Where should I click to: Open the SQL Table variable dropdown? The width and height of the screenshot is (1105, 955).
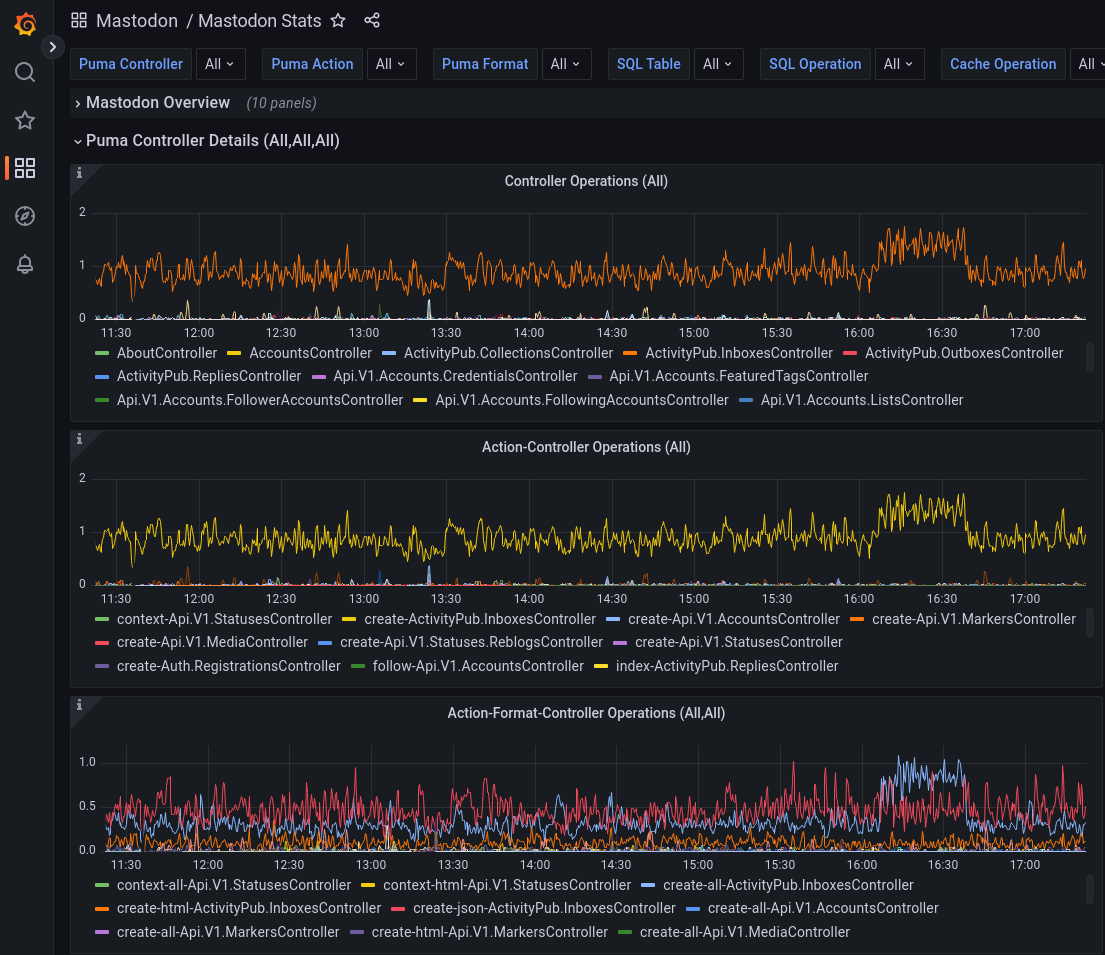718,64
